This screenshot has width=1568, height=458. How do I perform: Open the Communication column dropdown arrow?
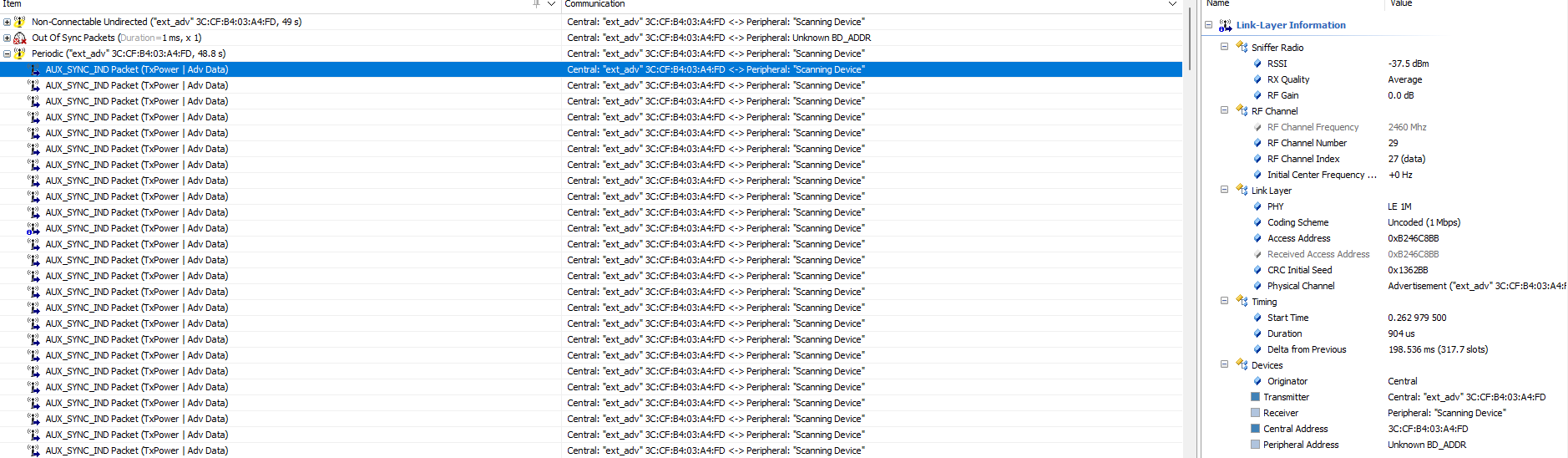click(x=1172, y=4)
